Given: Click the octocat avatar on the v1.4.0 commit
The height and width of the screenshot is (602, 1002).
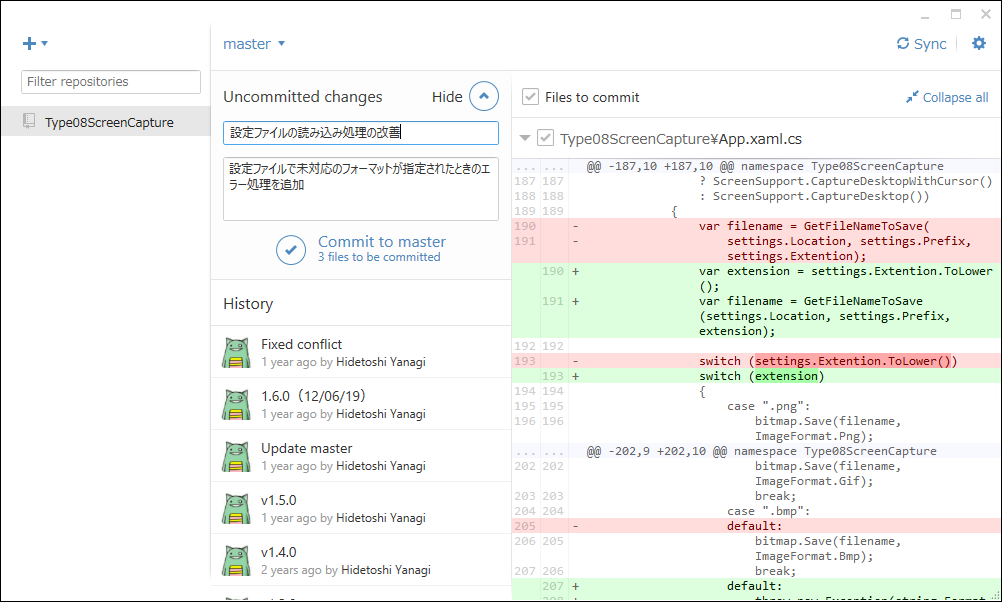Looking at the screenshot, I should coord(236,560).
